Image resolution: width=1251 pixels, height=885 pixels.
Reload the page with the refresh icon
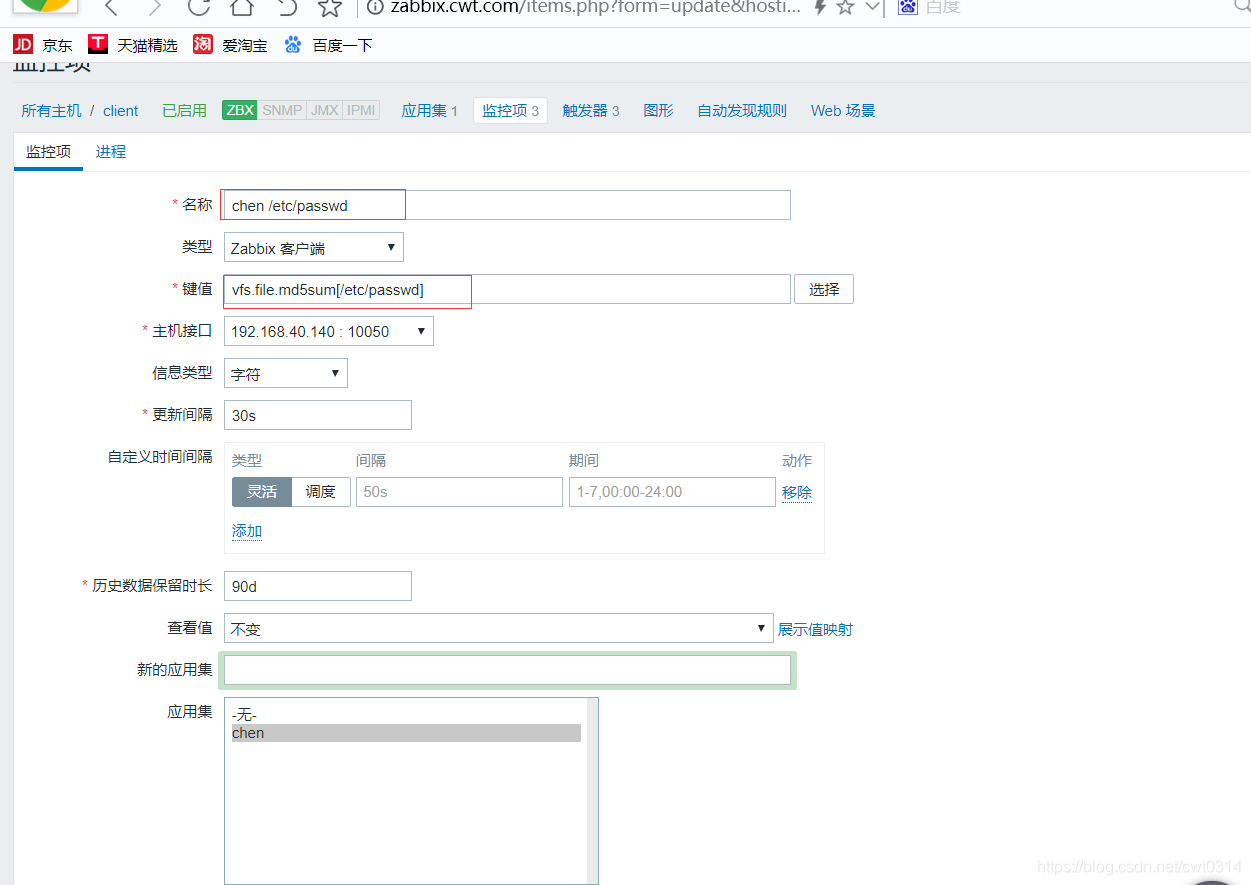click(198, 8)
